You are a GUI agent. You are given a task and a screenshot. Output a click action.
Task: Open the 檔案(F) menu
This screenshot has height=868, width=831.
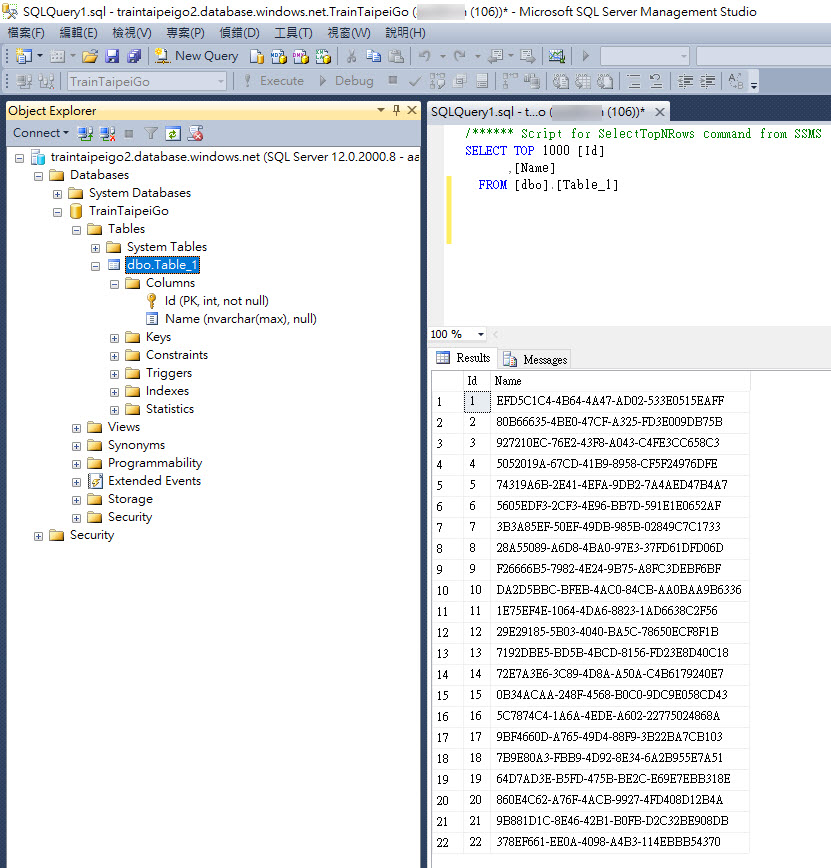pos(26,33)
